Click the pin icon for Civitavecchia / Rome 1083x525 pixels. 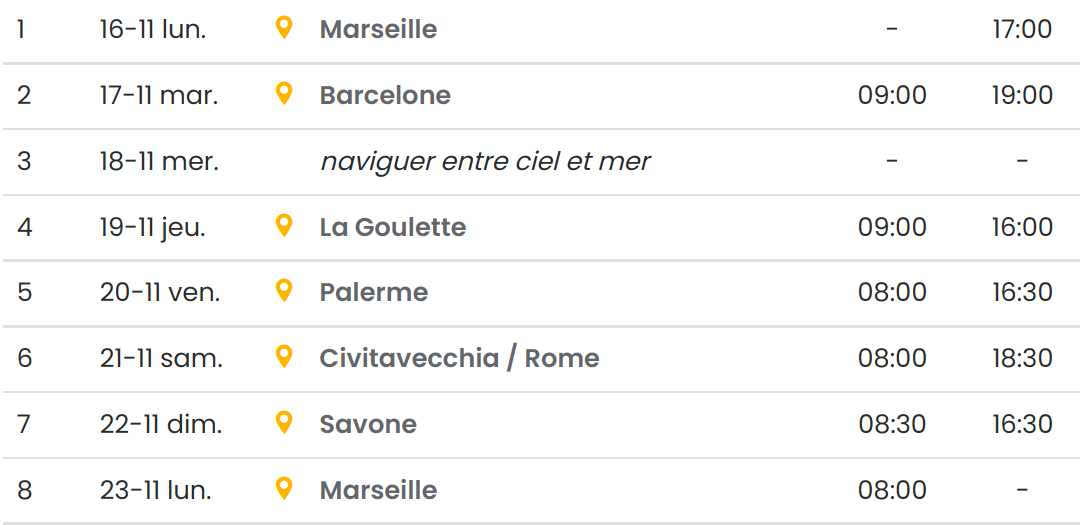pyautogui.click(x=284, y=357)
